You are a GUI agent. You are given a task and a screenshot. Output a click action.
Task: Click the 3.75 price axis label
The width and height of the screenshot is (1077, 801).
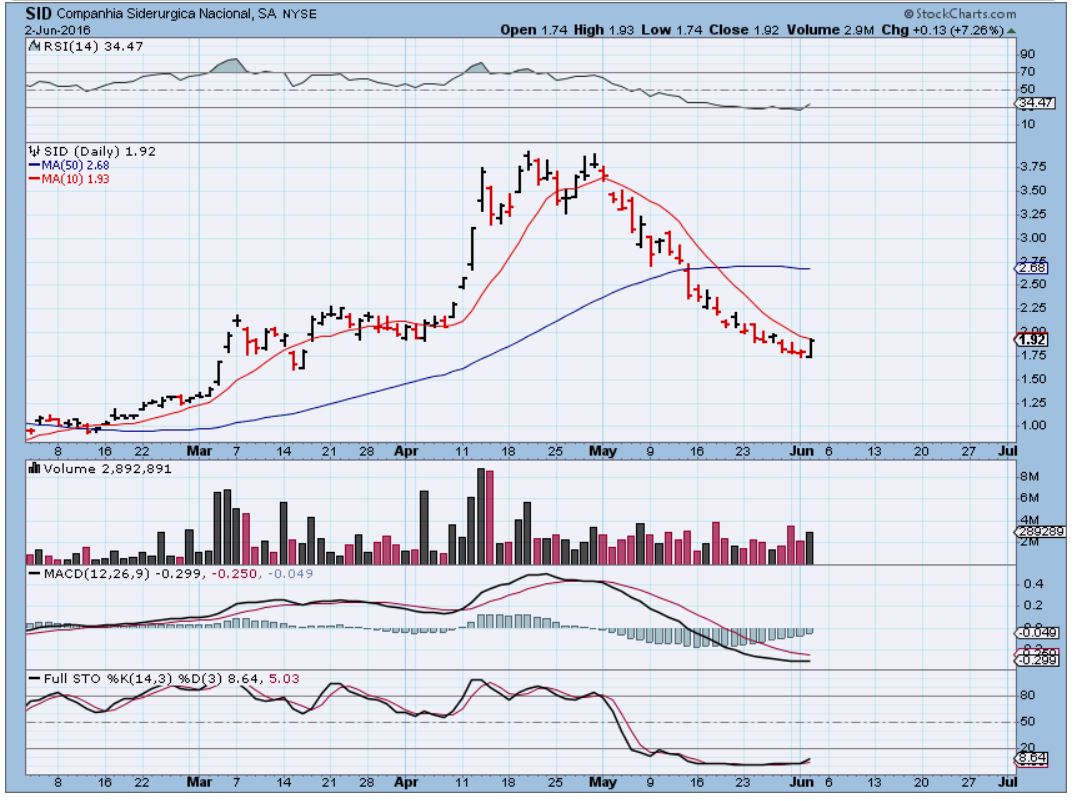1033,167
